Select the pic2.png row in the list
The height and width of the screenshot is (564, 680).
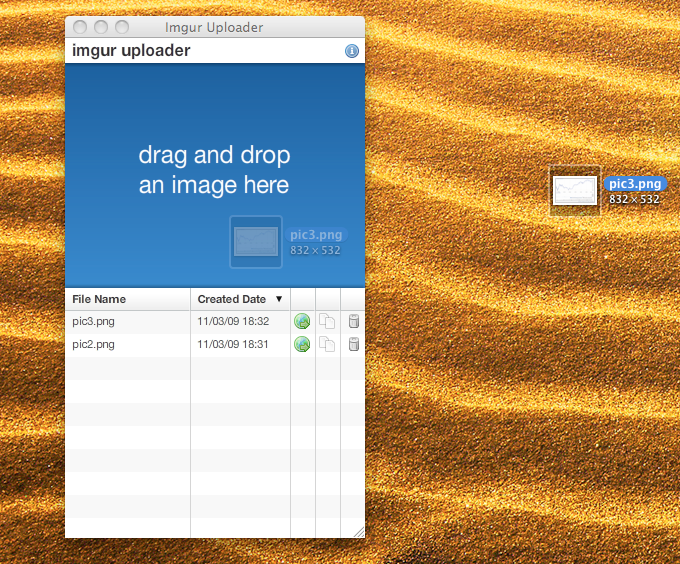pos(215,345)
